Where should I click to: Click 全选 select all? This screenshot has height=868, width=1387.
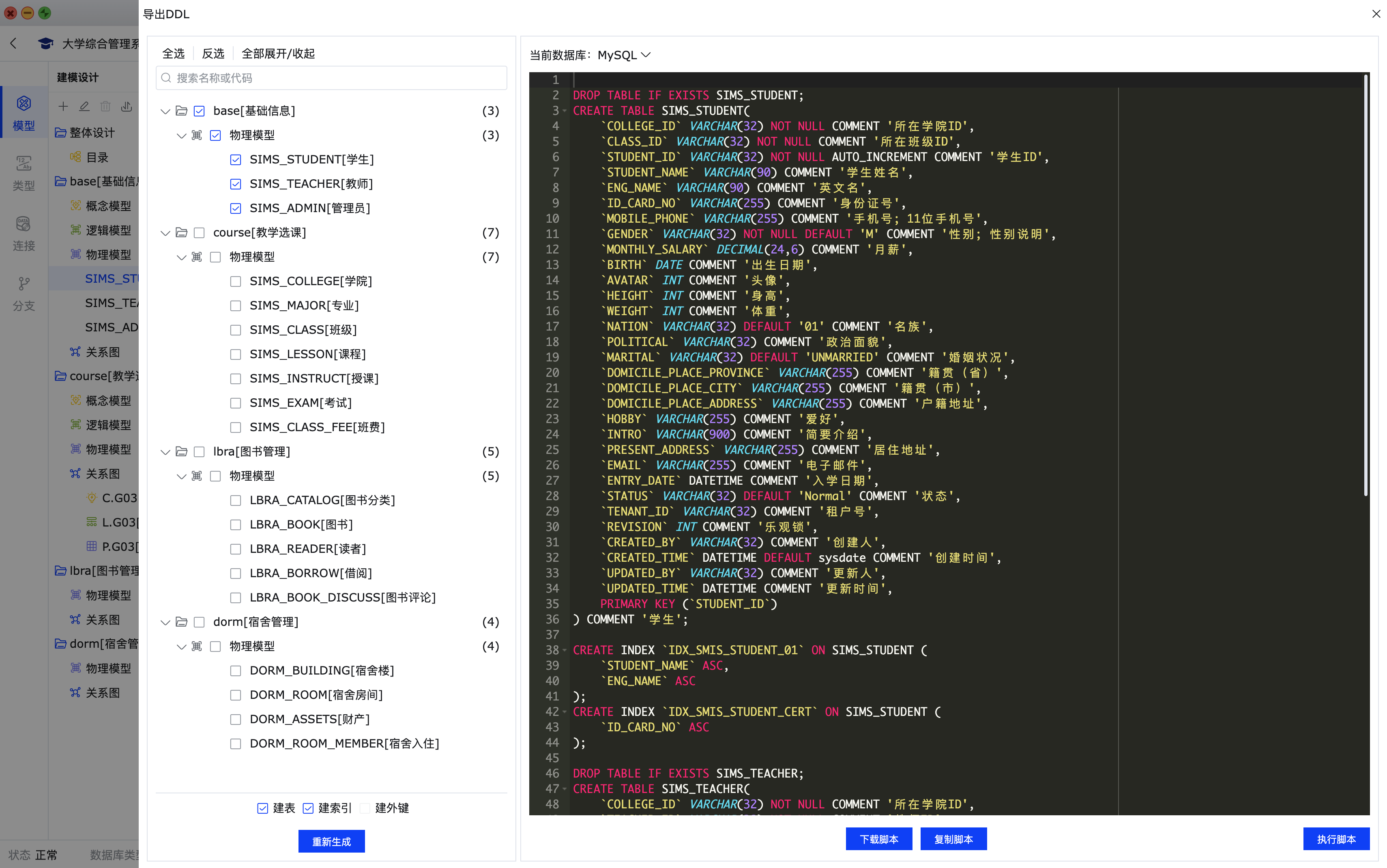(173, 54)
